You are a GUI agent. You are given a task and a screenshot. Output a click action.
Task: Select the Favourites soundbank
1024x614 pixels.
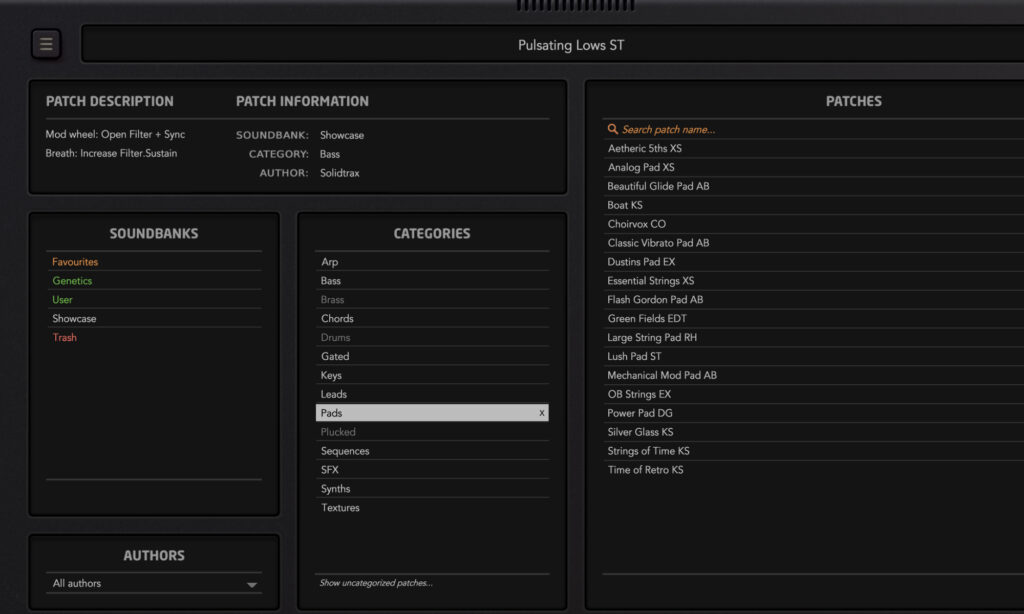[75, 262]
